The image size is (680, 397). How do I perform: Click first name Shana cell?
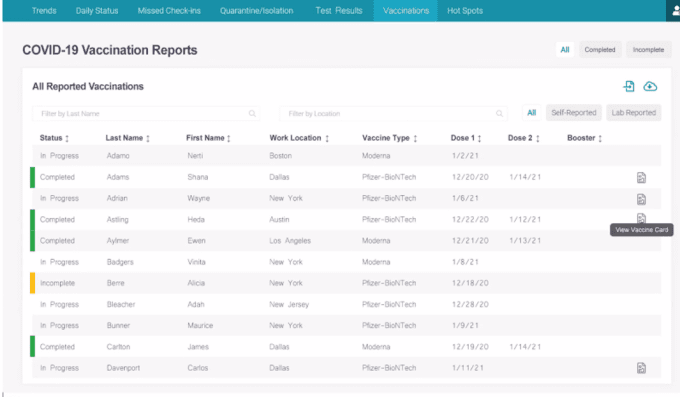198,177
